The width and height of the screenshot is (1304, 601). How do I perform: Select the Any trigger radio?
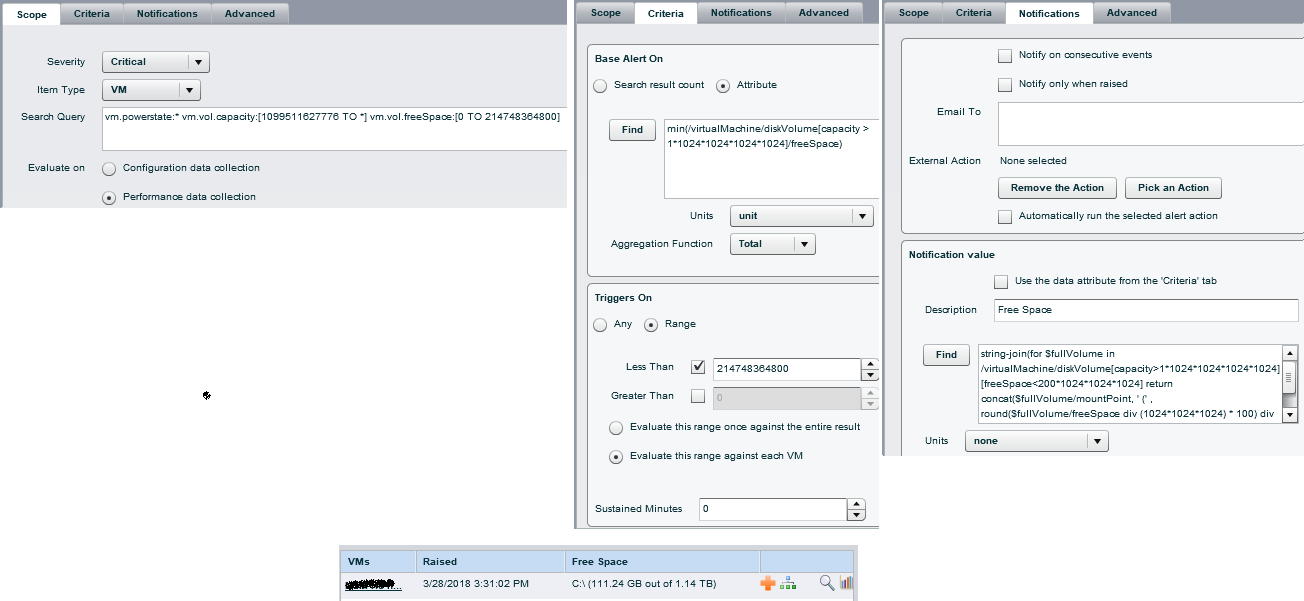(x=600, y=325)
